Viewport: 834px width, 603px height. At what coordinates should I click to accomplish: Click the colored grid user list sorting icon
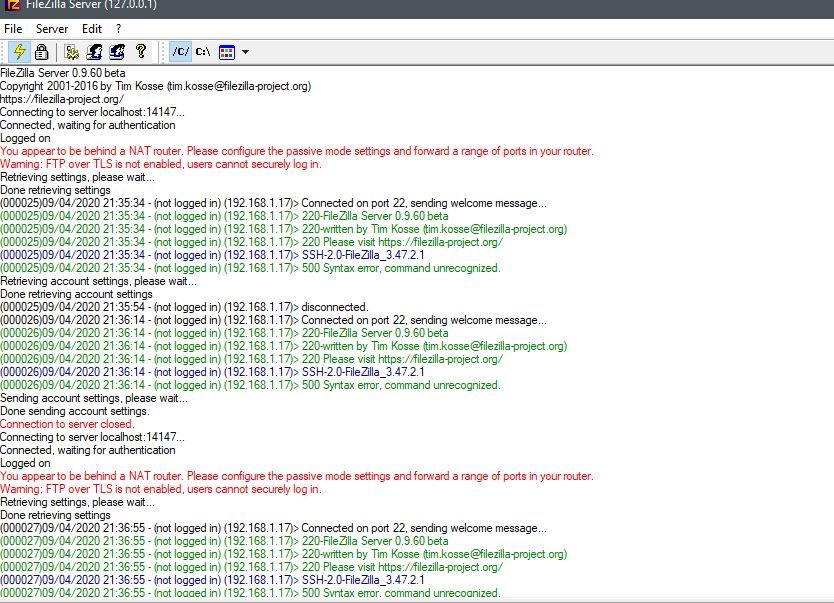tap(227, 51)
